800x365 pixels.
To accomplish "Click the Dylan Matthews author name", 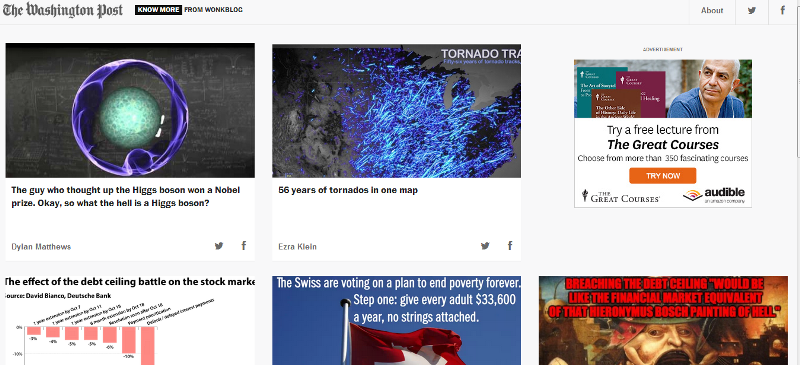I will point(41,247).
